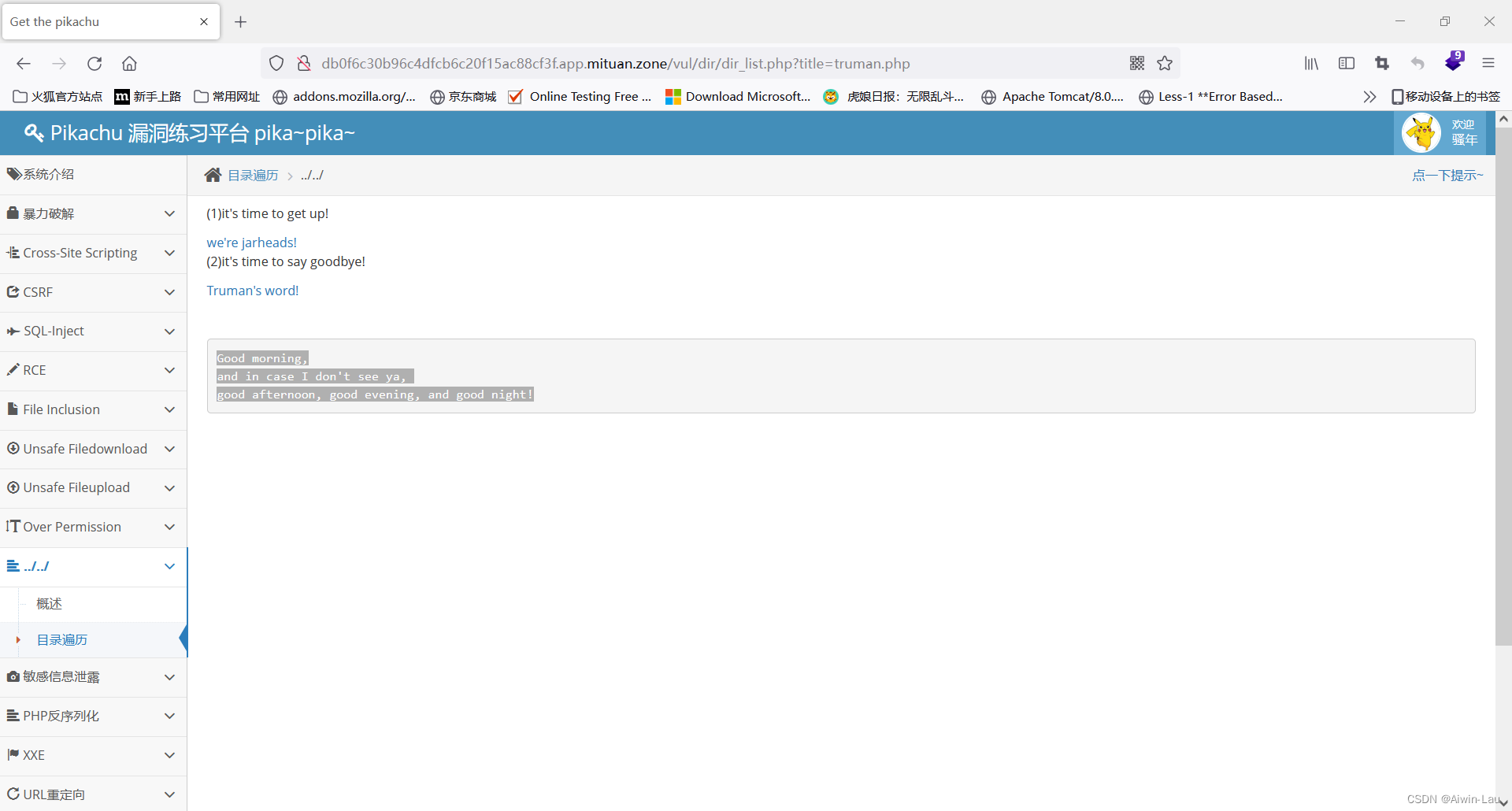Open Download Microsoft bookmark

[738, 97]
